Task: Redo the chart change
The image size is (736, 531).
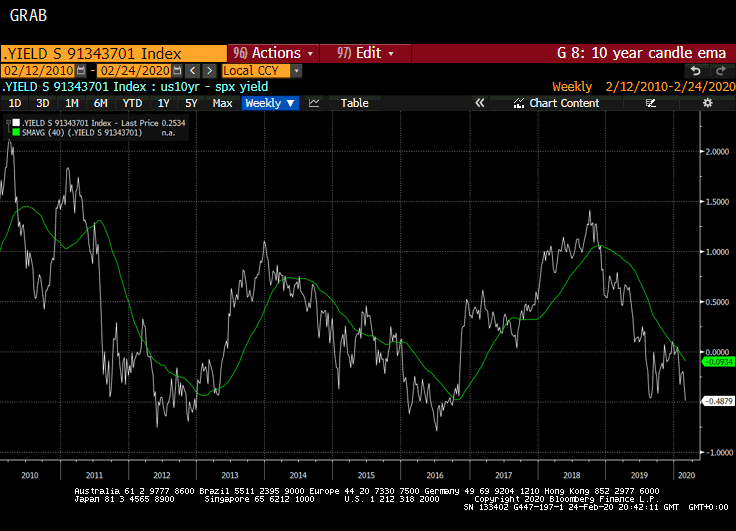Action: [x=721, y=71]
